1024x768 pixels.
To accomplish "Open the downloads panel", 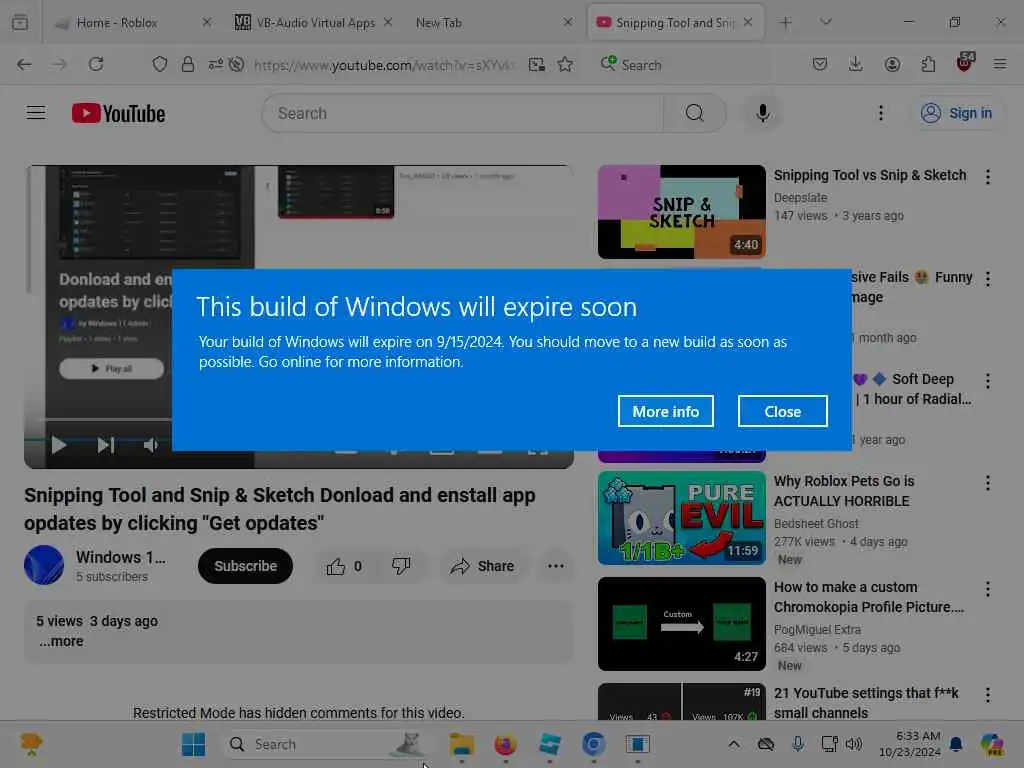I will pyautogui.click(x=856, y=64).
